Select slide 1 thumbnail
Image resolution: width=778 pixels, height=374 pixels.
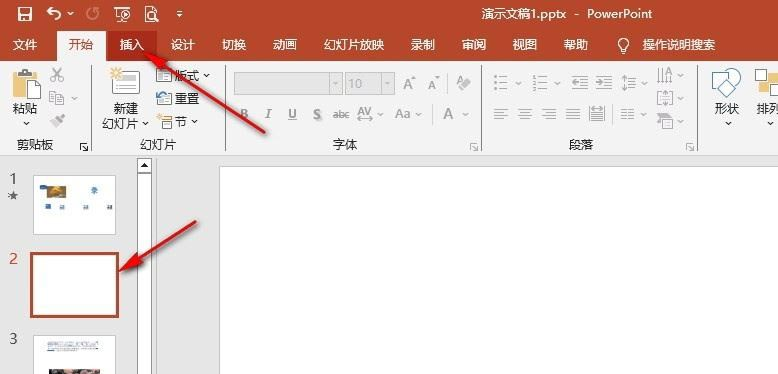coord(74,204)
